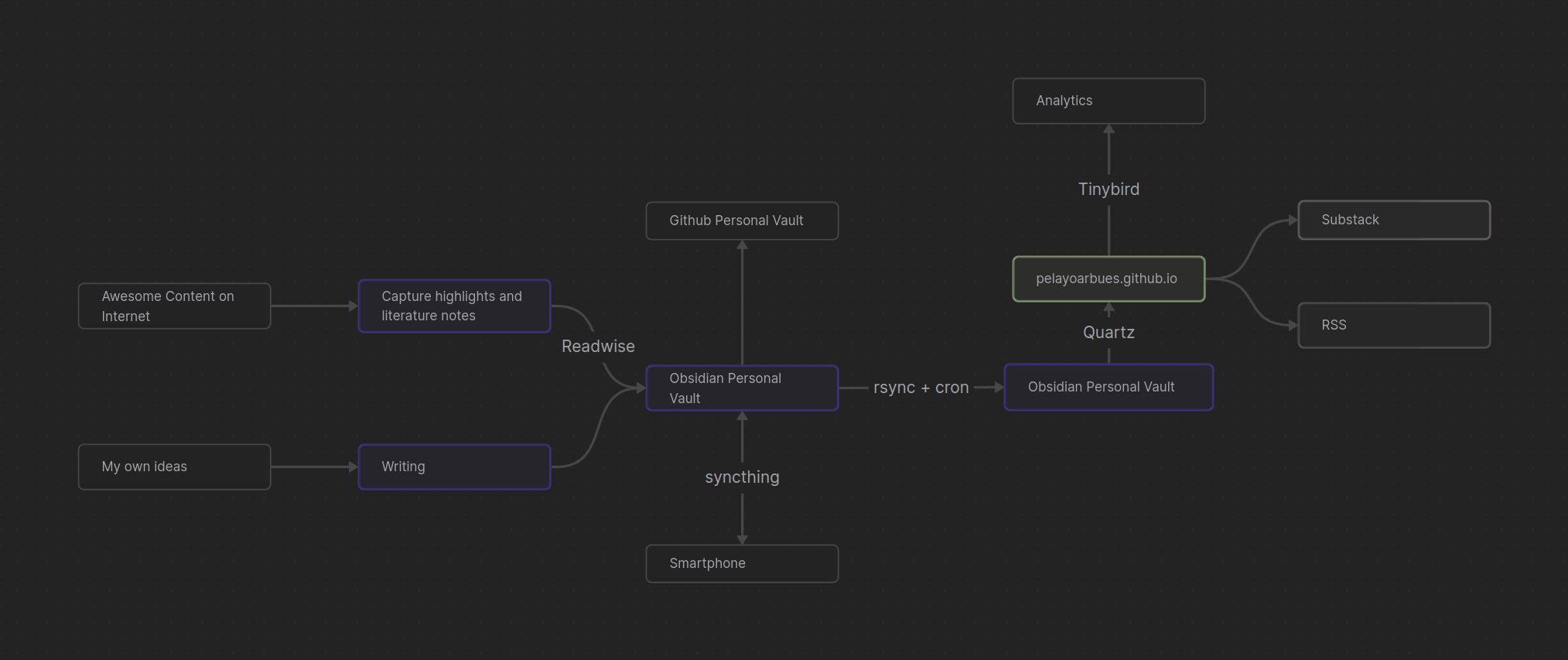
Task: Select the pelayoarbues.github.io node
Action: [1109, 279]
